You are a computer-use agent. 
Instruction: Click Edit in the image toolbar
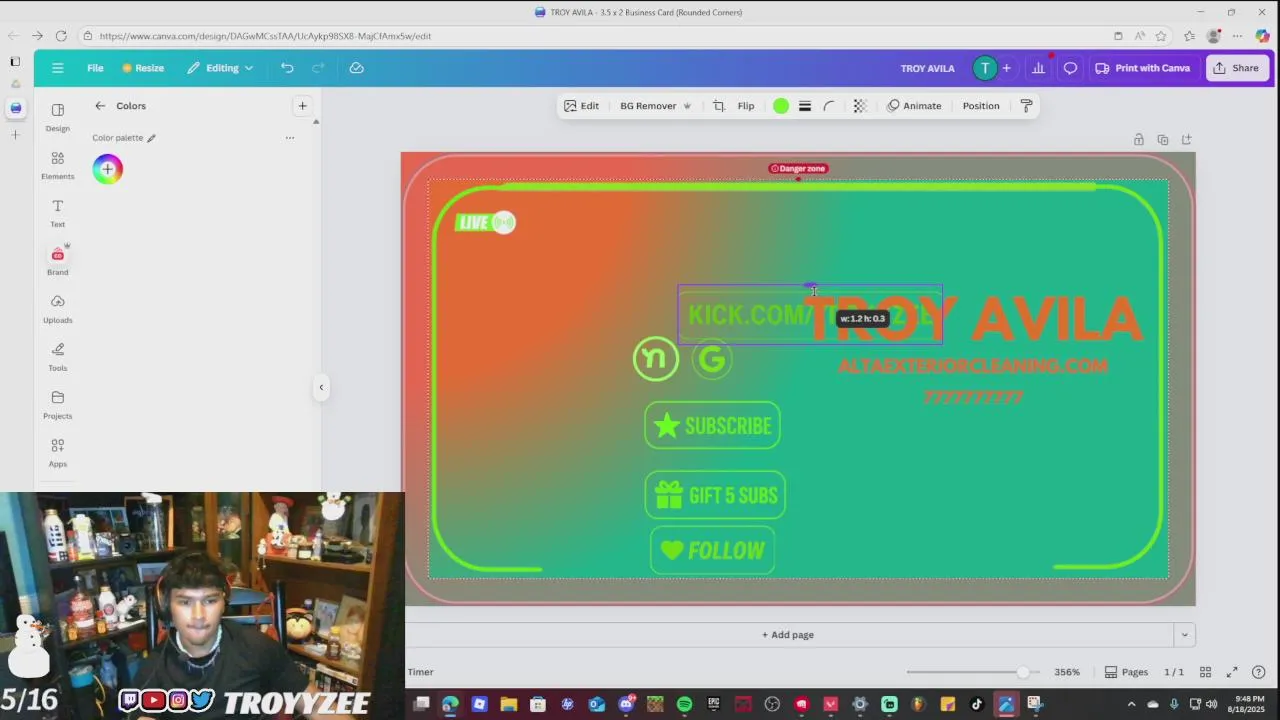tap(581, 106)
